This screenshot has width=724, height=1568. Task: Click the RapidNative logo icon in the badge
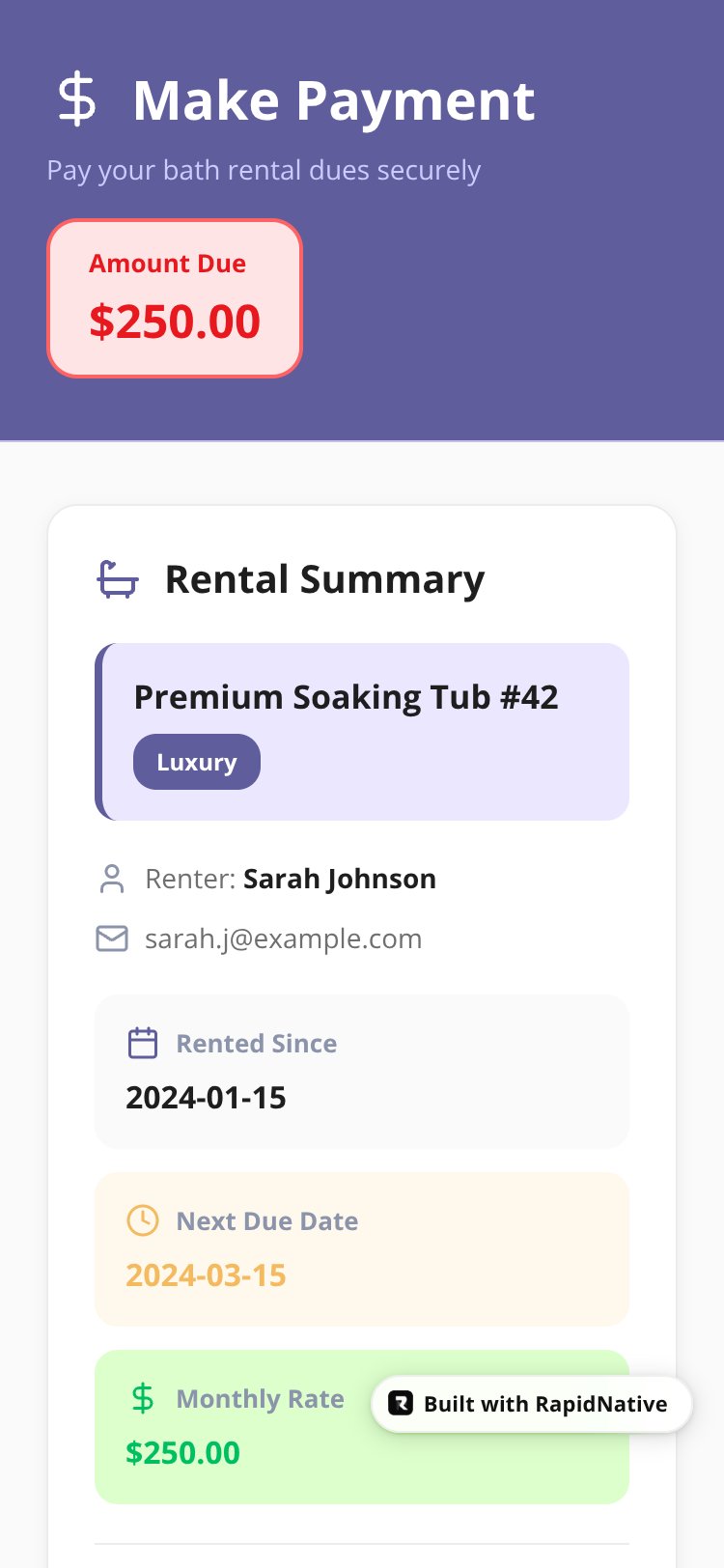pyautogui.click(x=401, y=1404)
